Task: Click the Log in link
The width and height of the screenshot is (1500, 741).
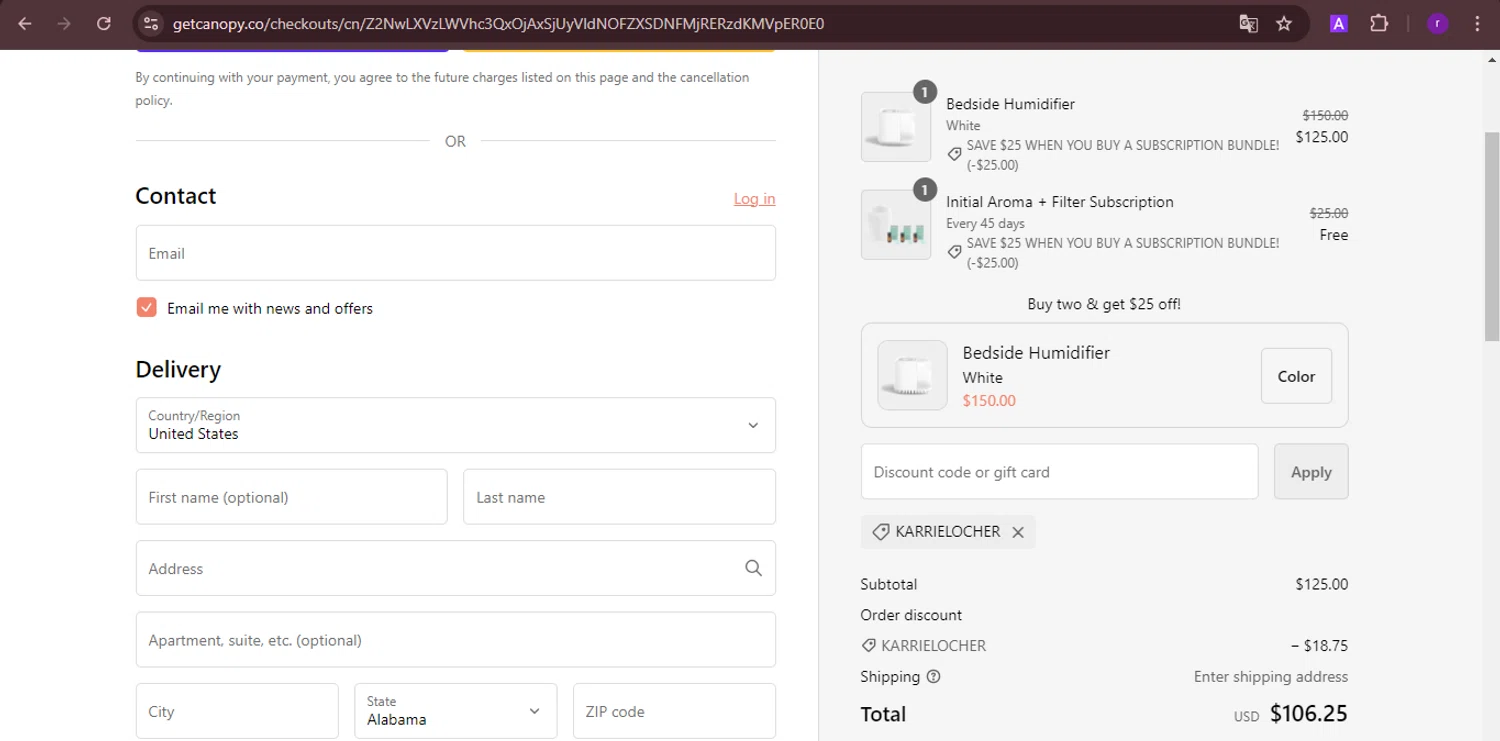Action: click(x=754, y=199)
